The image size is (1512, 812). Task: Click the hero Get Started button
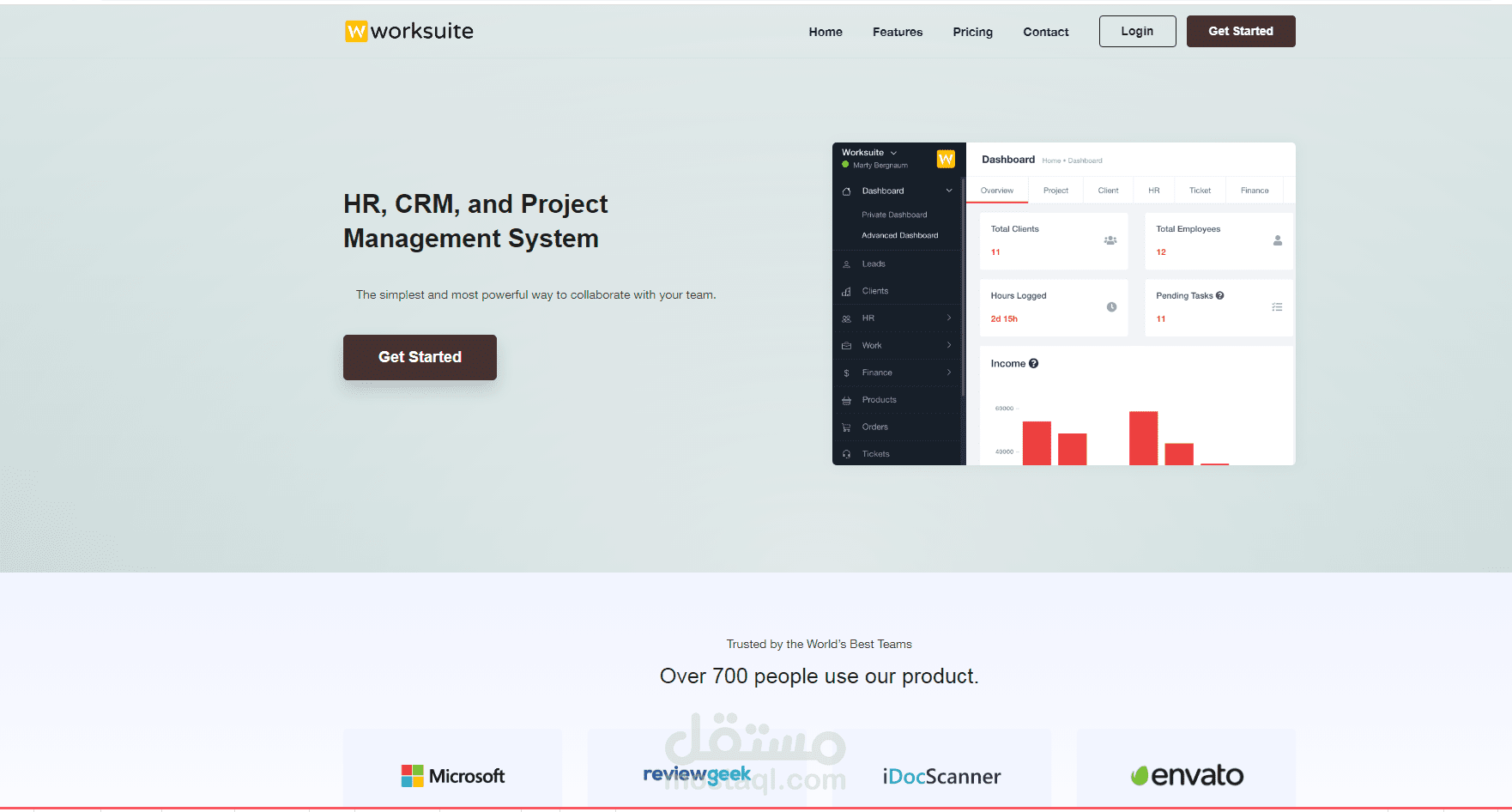pyautogui.click(x=420, y=357)
